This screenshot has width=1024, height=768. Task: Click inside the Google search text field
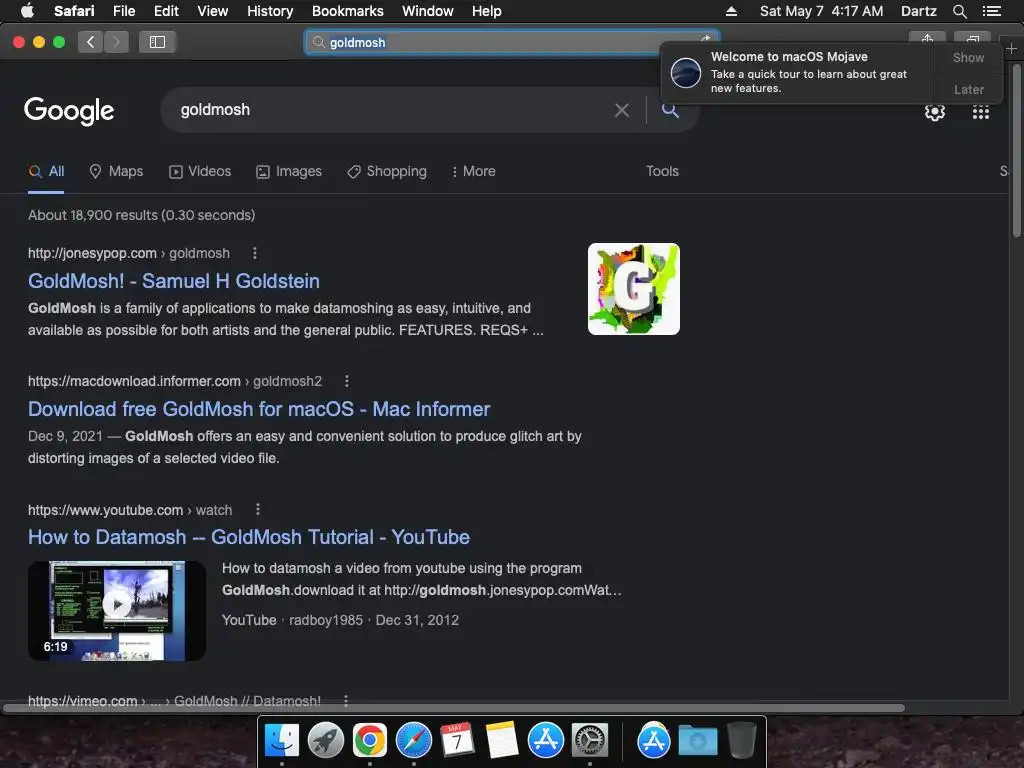coord(392,110)
